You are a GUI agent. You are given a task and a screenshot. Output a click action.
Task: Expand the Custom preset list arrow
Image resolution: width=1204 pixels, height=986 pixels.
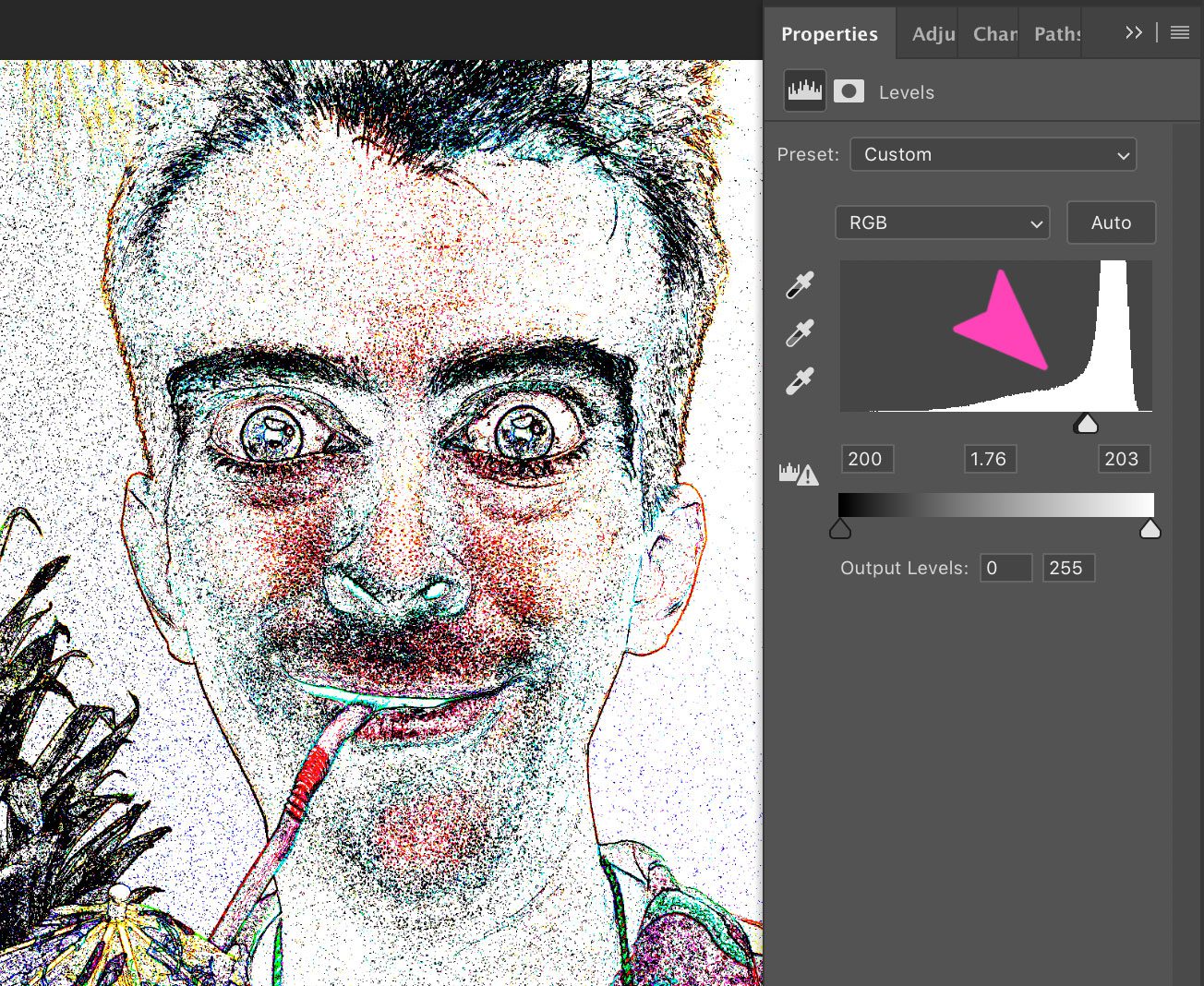coord(1122,155)
